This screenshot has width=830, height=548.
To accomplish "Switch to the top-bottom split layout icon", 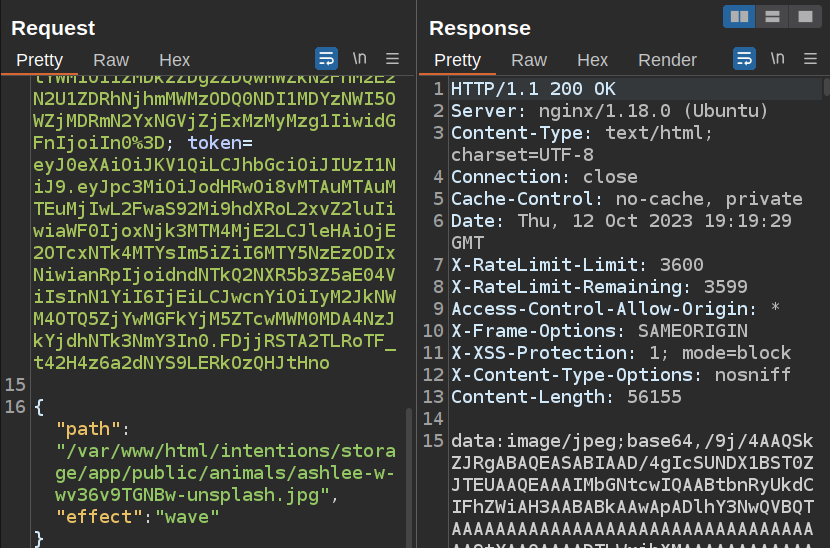I will point(772,16).
